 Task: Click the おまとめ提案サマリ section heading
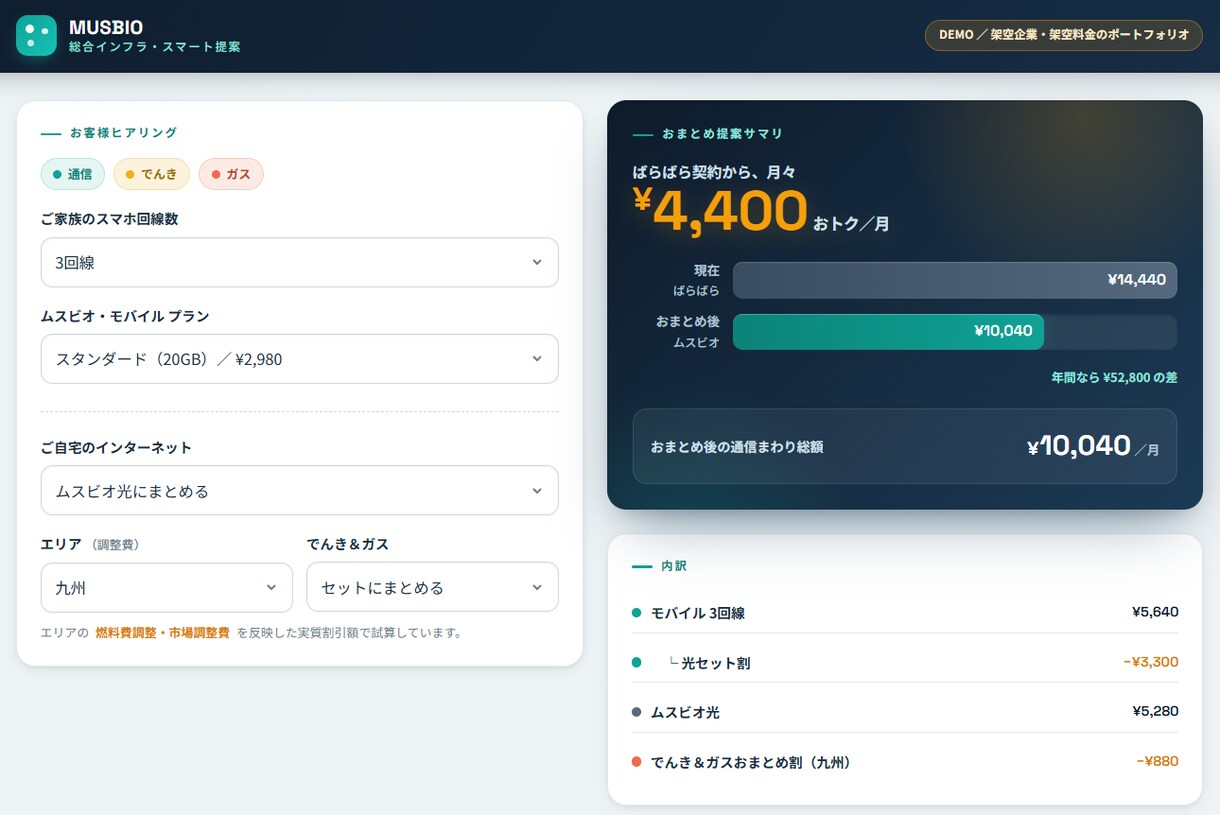[722, 134]
